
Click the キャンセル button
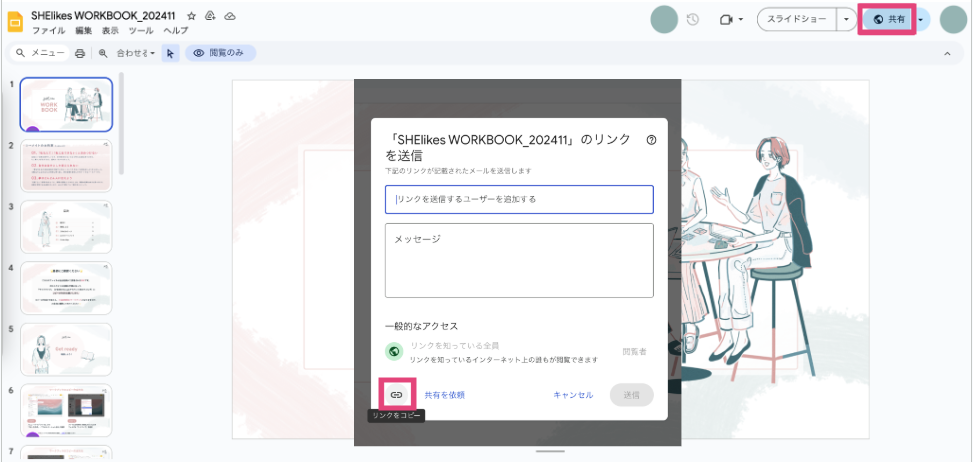point(573,395)
